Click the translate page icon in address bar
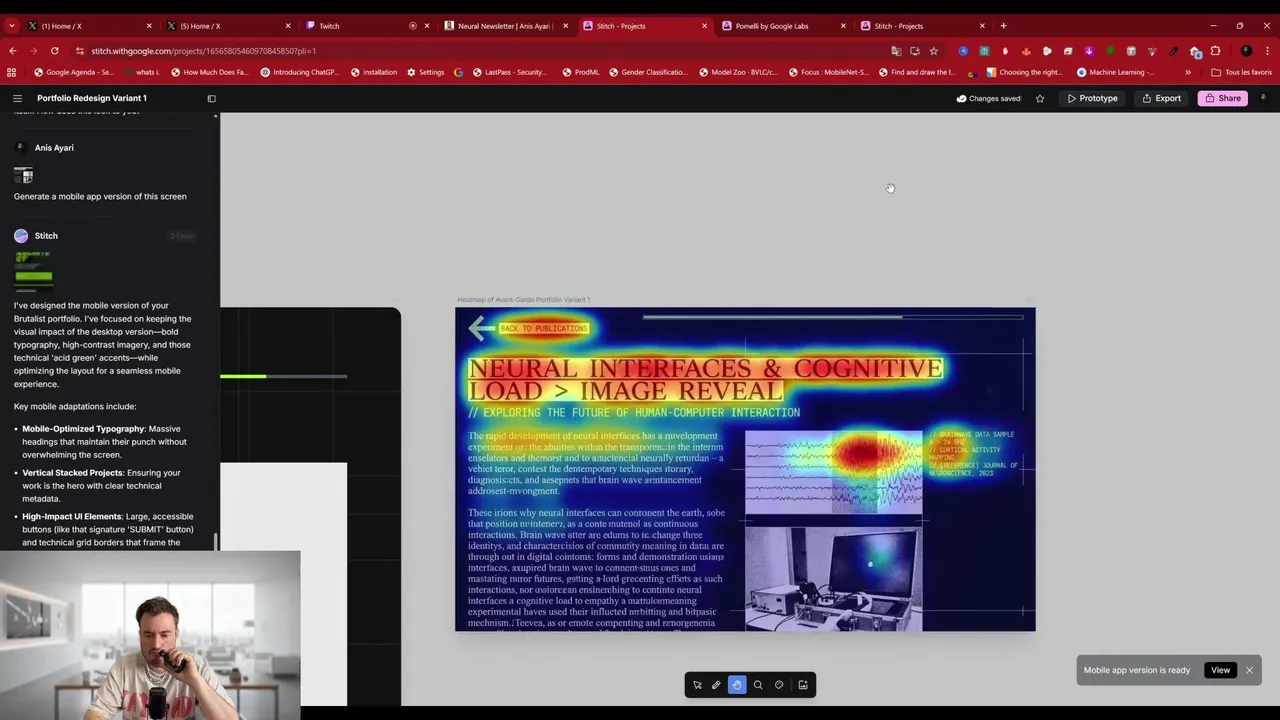This screenshot has height=720, width=1280. coord(896,51)
